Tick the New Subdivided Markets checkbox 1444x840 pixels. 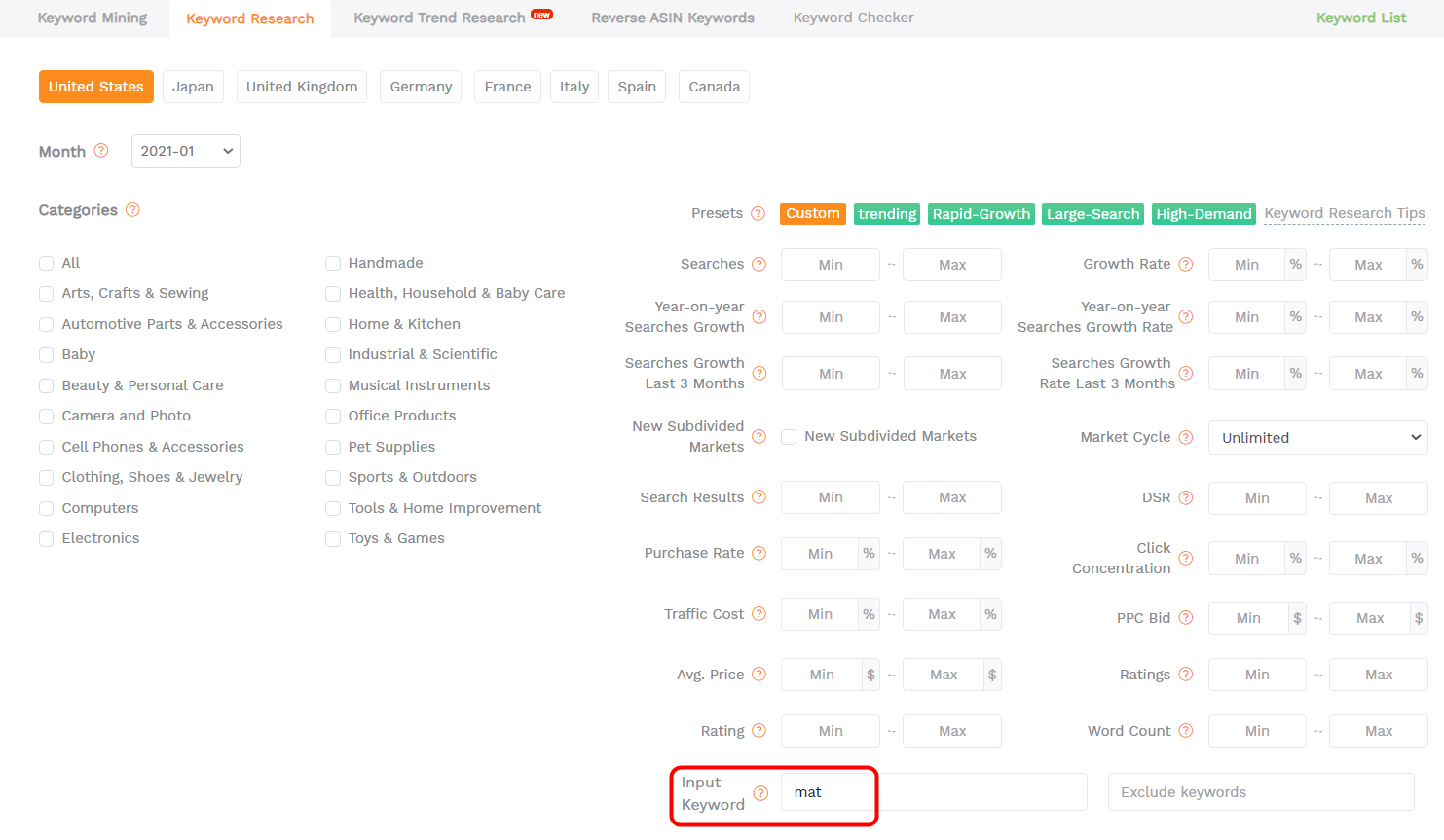(x=789, y=437)
